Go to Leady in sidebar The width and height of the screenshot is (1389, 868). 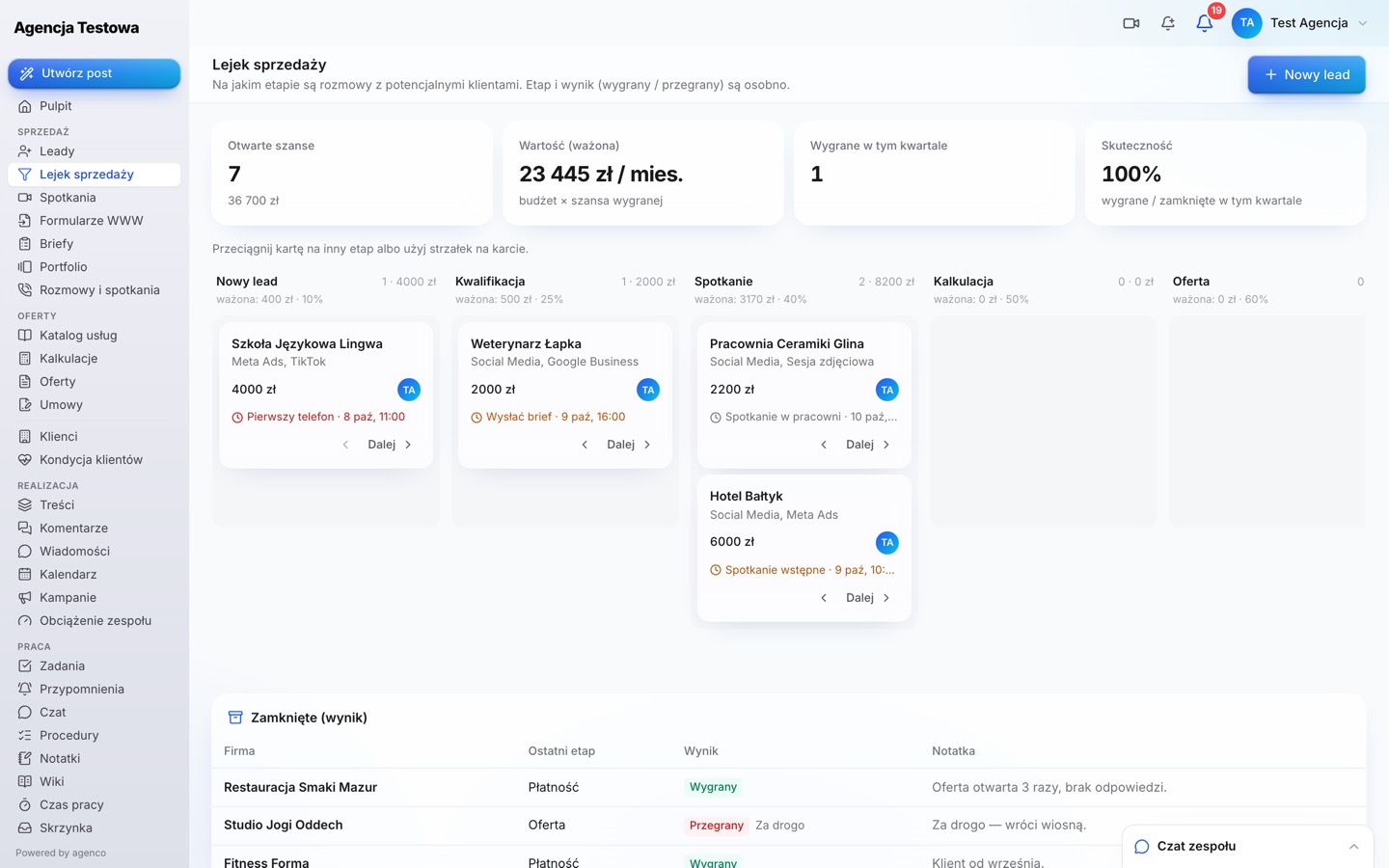coord(95,151)
